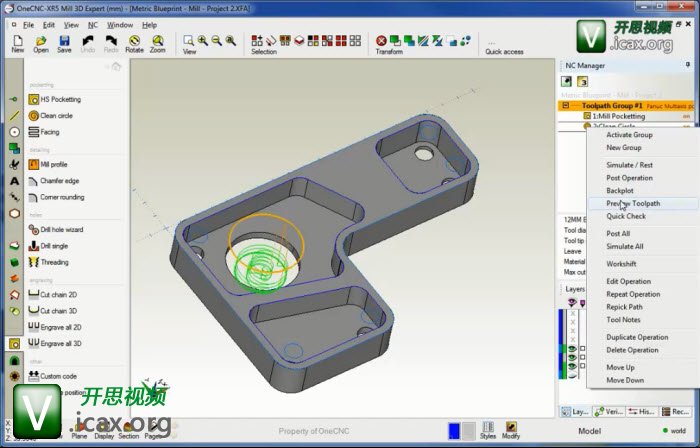Click the red delete circle in Transform group
The width and height of the screenshot is (700, 448).
[x=381, y=41]
